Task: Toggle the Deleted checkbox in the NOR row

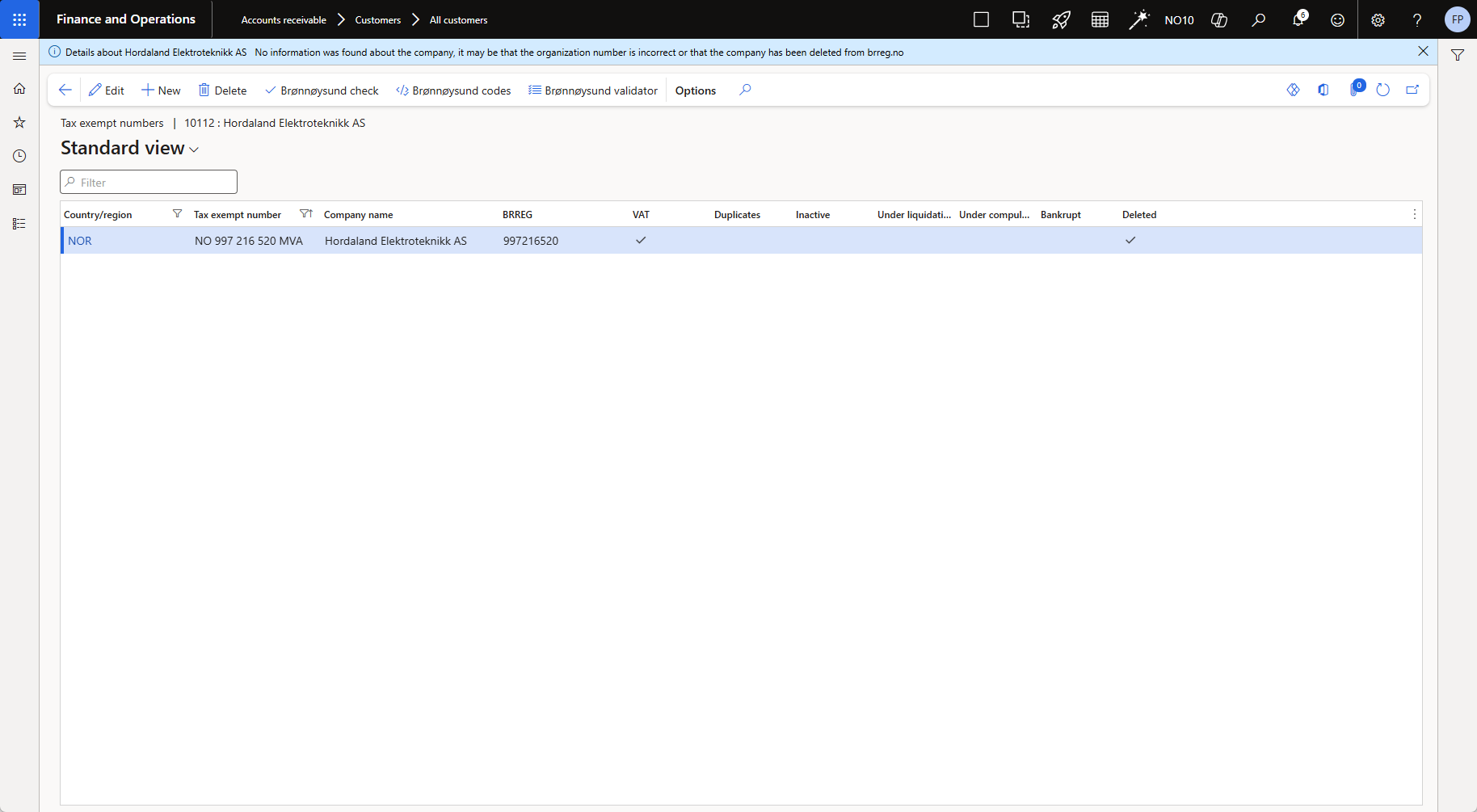Action: (x=1130, y=240)
